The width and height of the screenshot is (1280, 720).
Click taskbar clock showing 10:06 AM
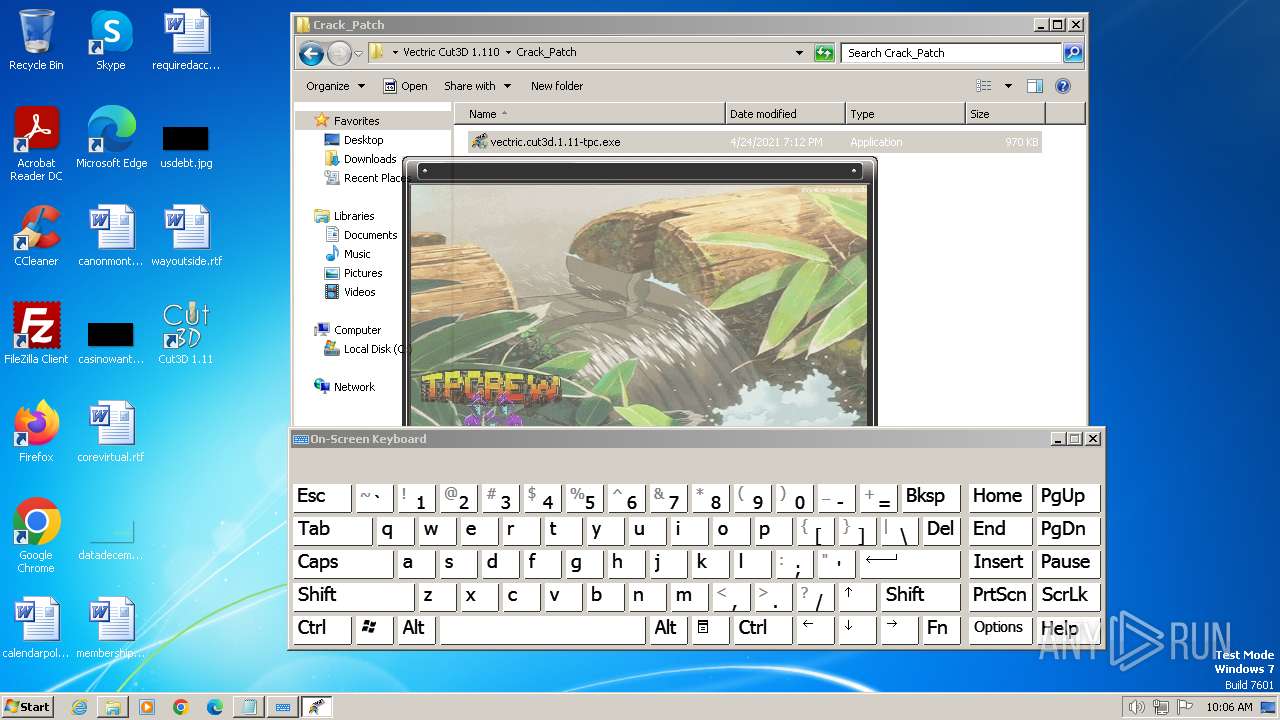(1229, 707)
